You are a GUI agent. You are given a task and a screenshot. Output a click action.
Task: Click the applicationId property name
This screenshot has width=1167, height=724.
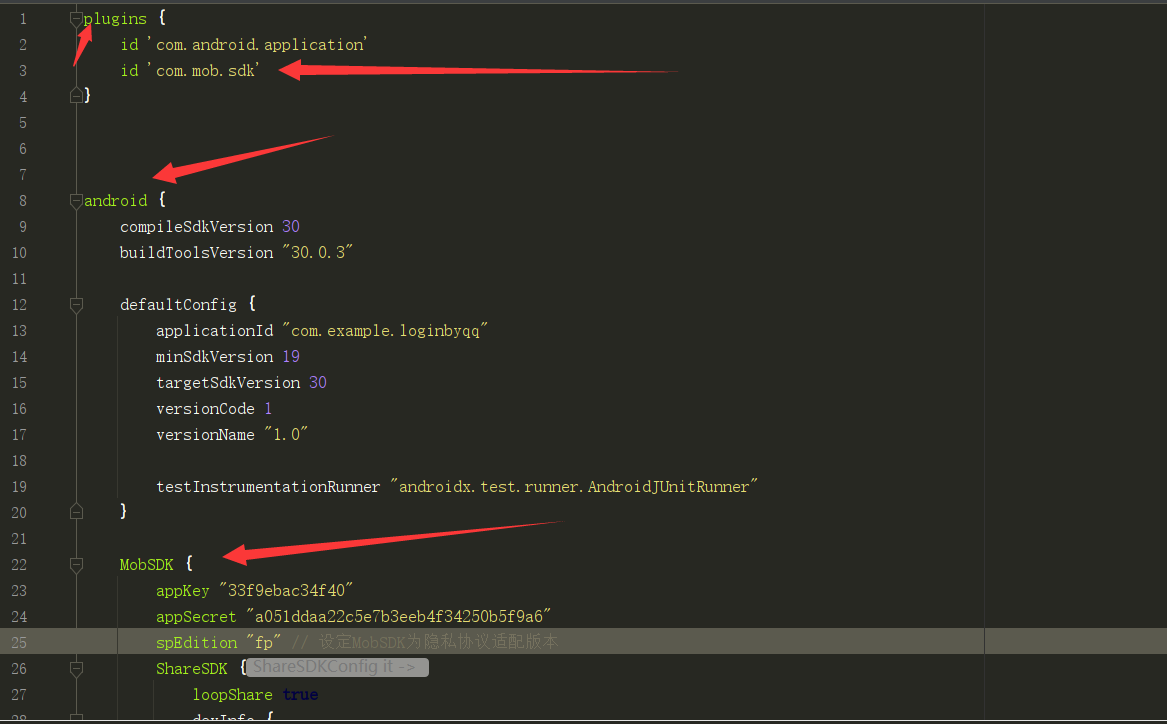(x=214, y=330)
